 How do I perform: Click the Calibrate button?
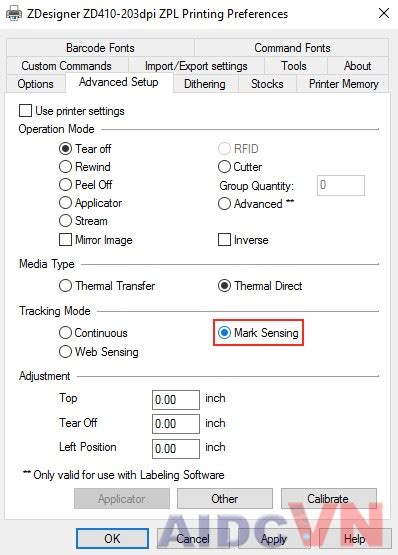tap(328, 499)
